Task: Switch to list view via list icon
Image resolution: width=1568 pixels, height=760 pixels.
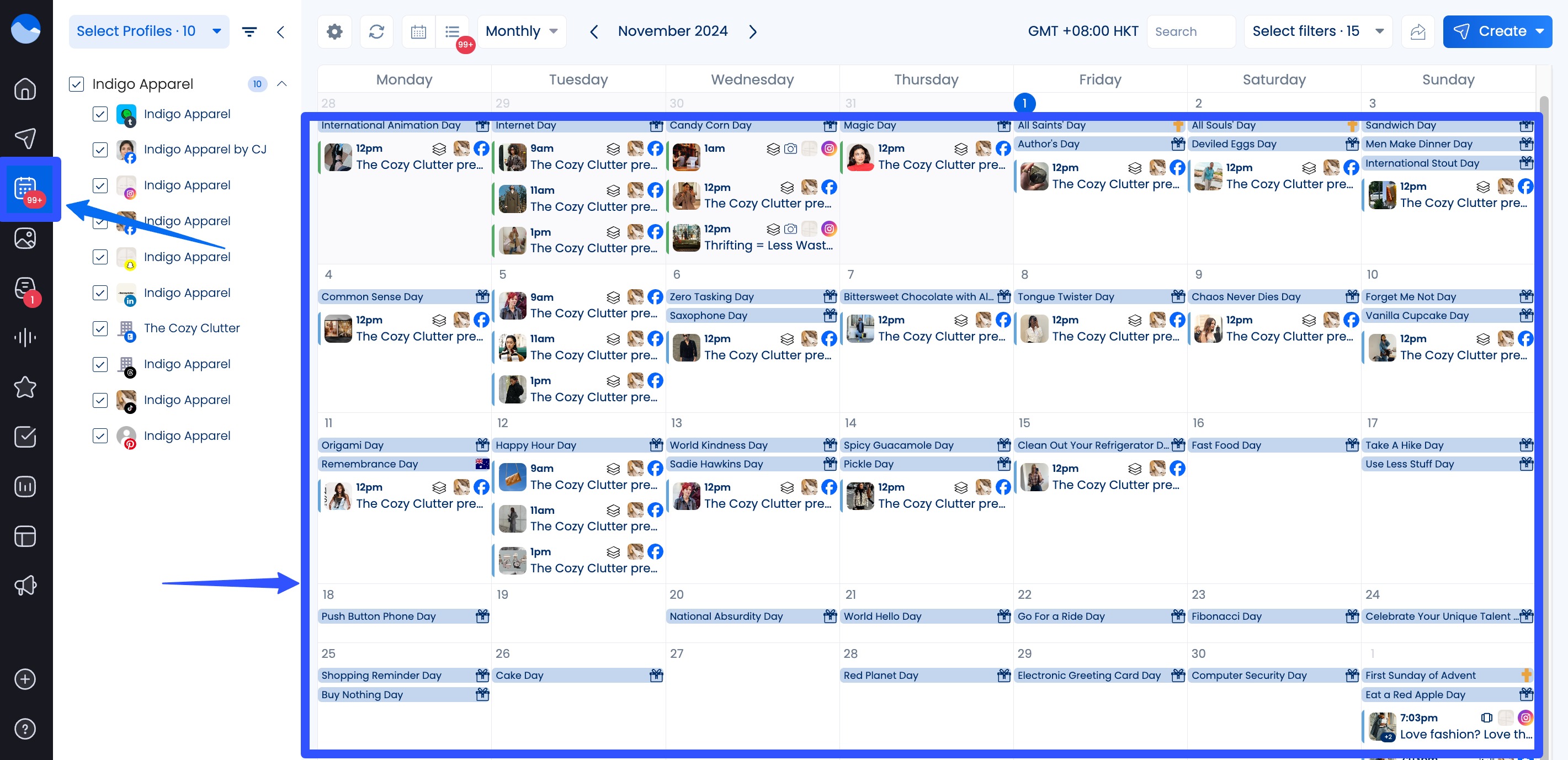Action: 451,31
